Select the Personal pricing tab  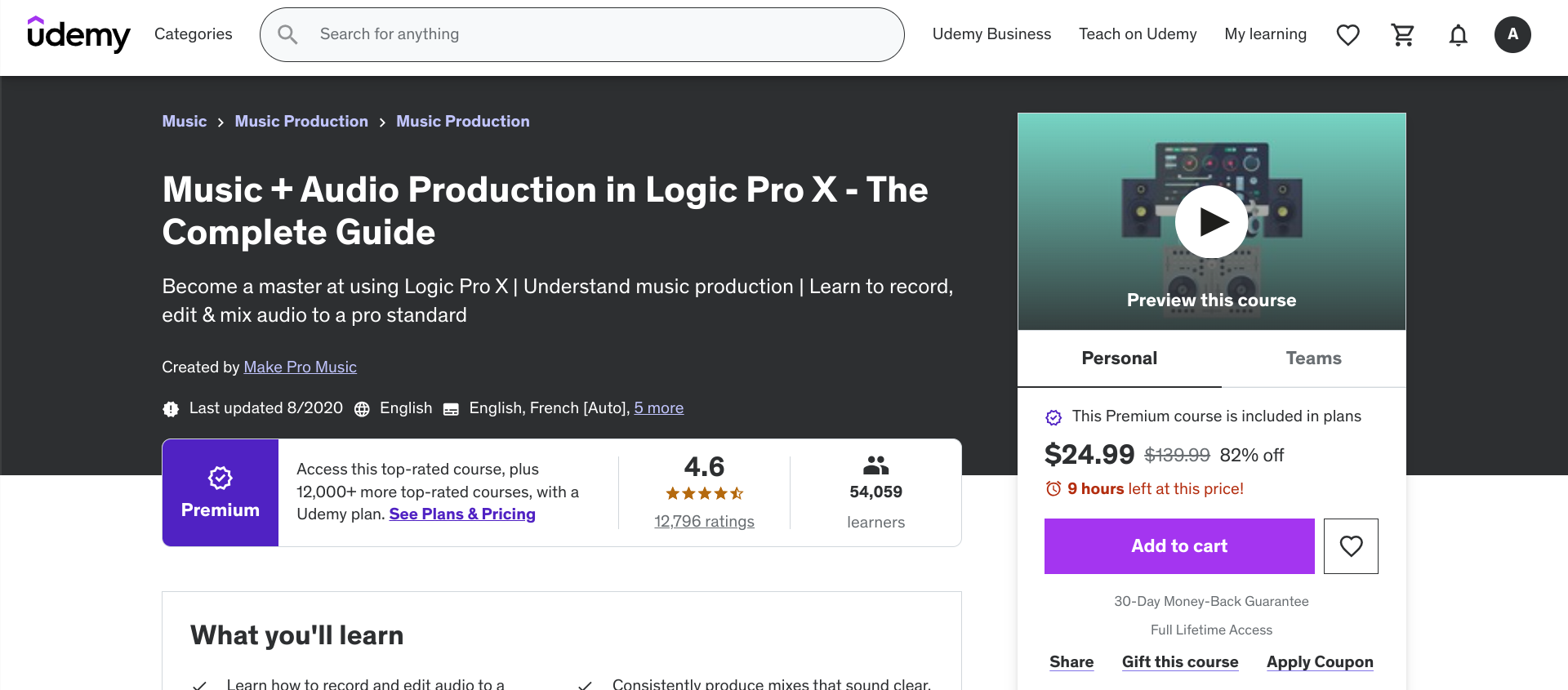1119,358
